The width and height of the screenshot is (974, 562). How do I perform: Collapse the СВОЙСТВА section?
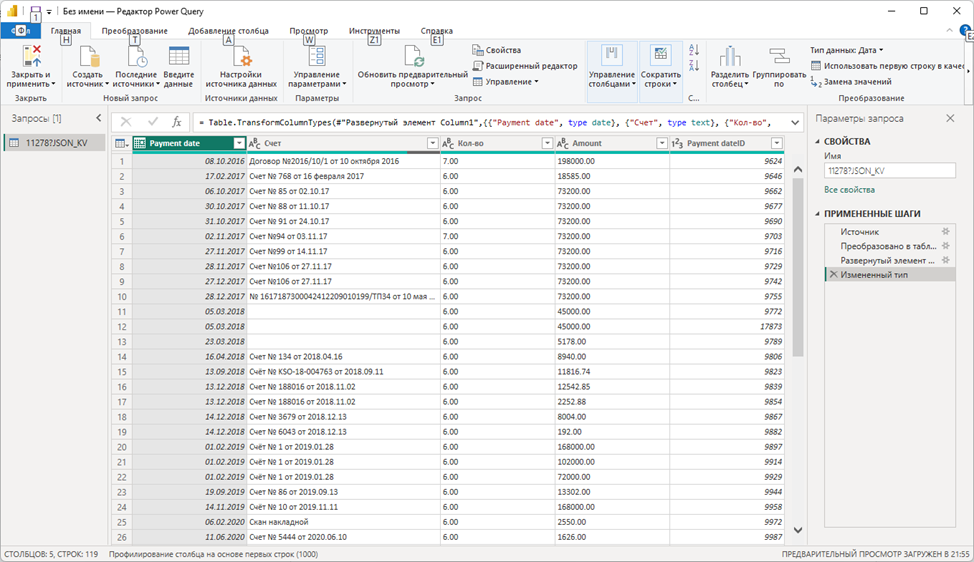click(818, 142)
